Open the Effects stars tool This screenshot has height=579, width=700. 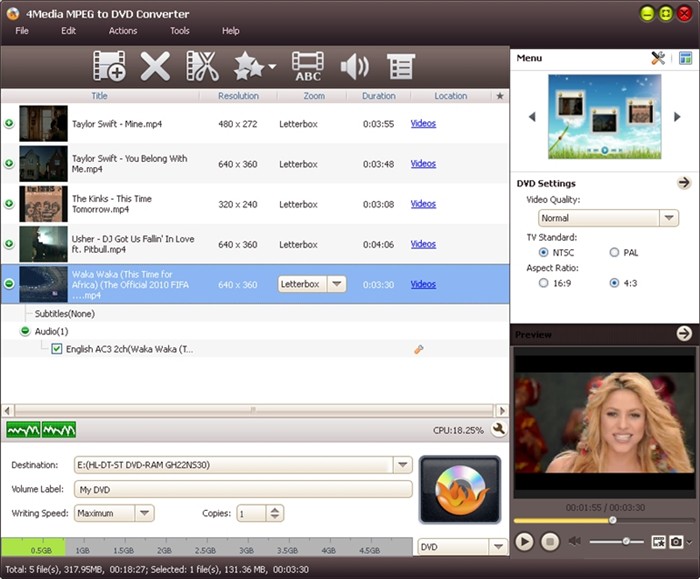(x=249, y=66)
